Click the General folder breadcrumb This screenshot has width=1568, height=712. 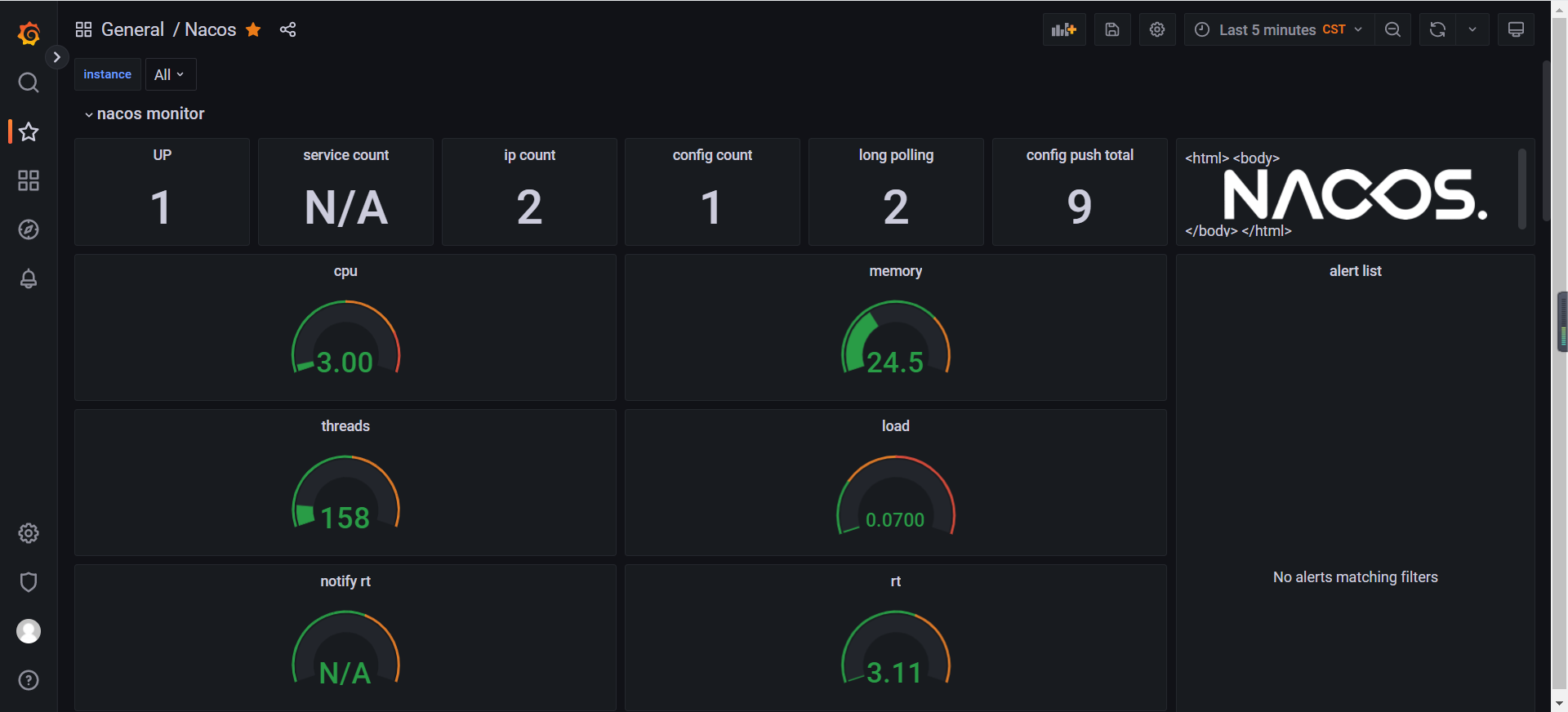pos(132,30)
